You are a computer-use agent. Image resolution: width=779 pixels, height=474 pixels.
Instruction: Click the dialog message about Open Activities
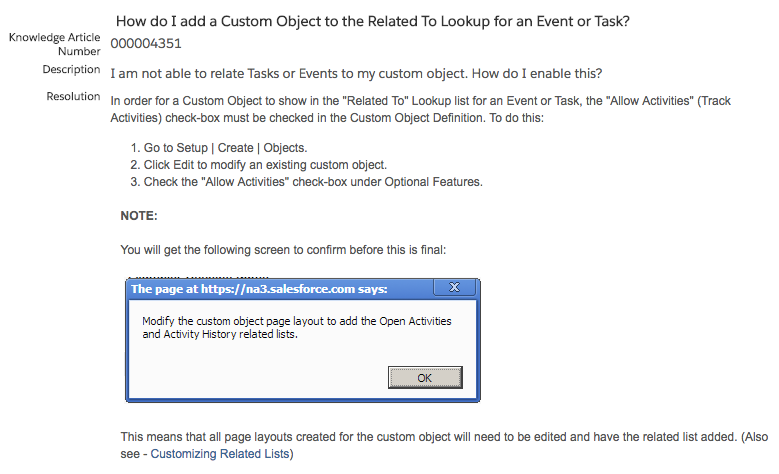coord(297,327)
